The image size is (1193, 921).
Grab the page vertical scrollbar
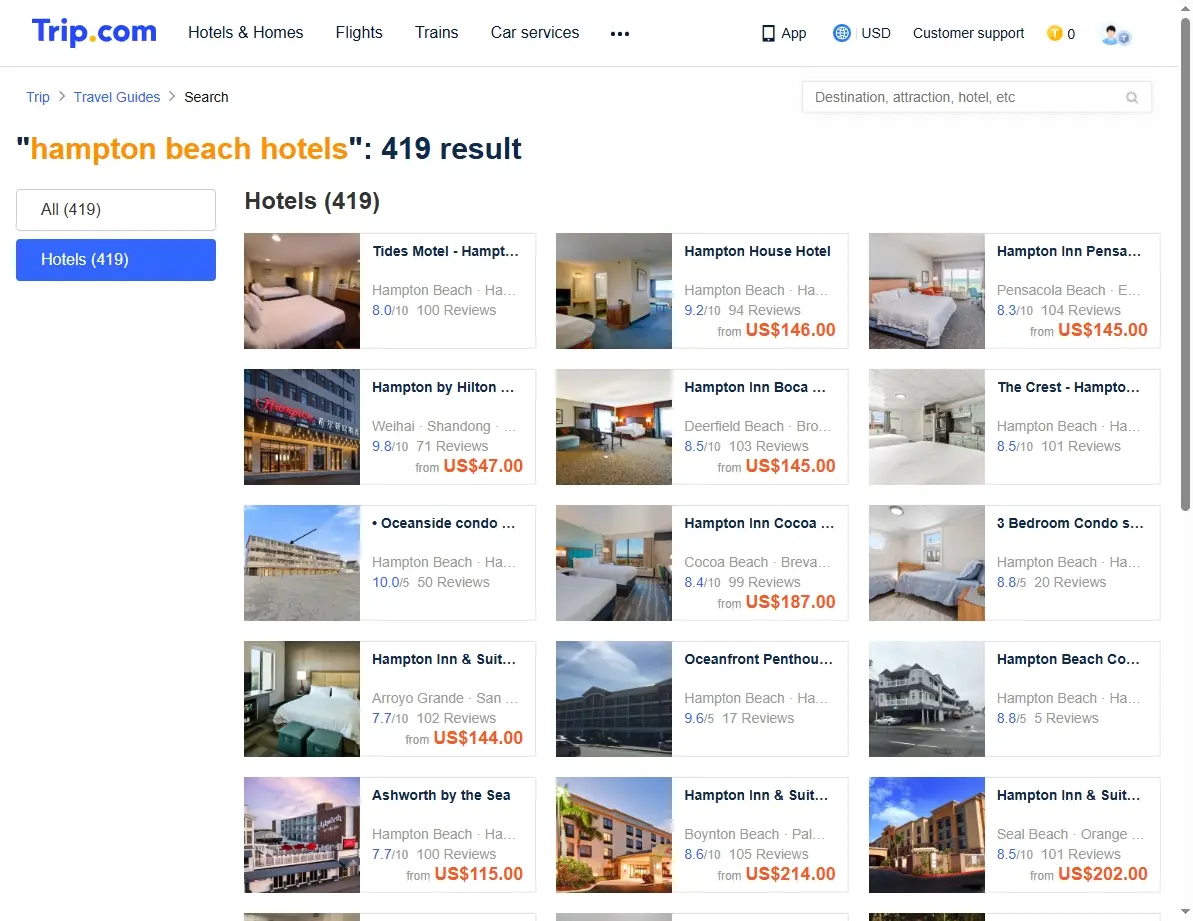coord(1185,266)
